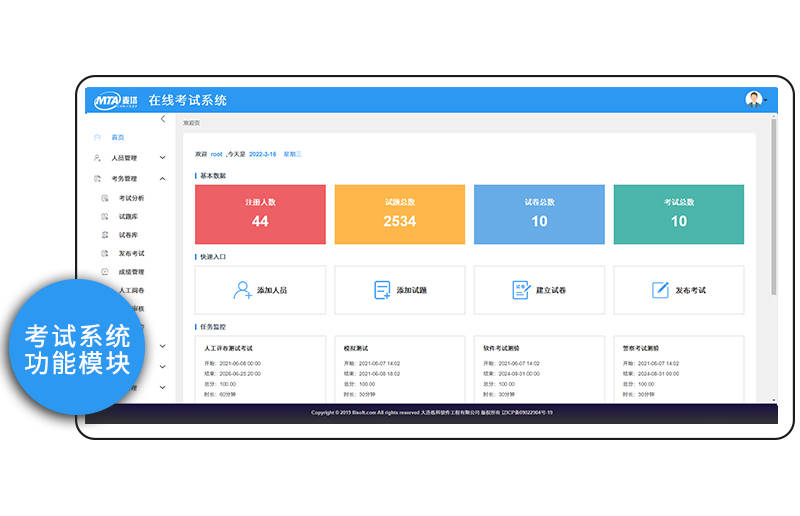The width and height of the screenshot is (800, 516).
Task: Click the 添加试题 document icon
Action: point(382,290)
